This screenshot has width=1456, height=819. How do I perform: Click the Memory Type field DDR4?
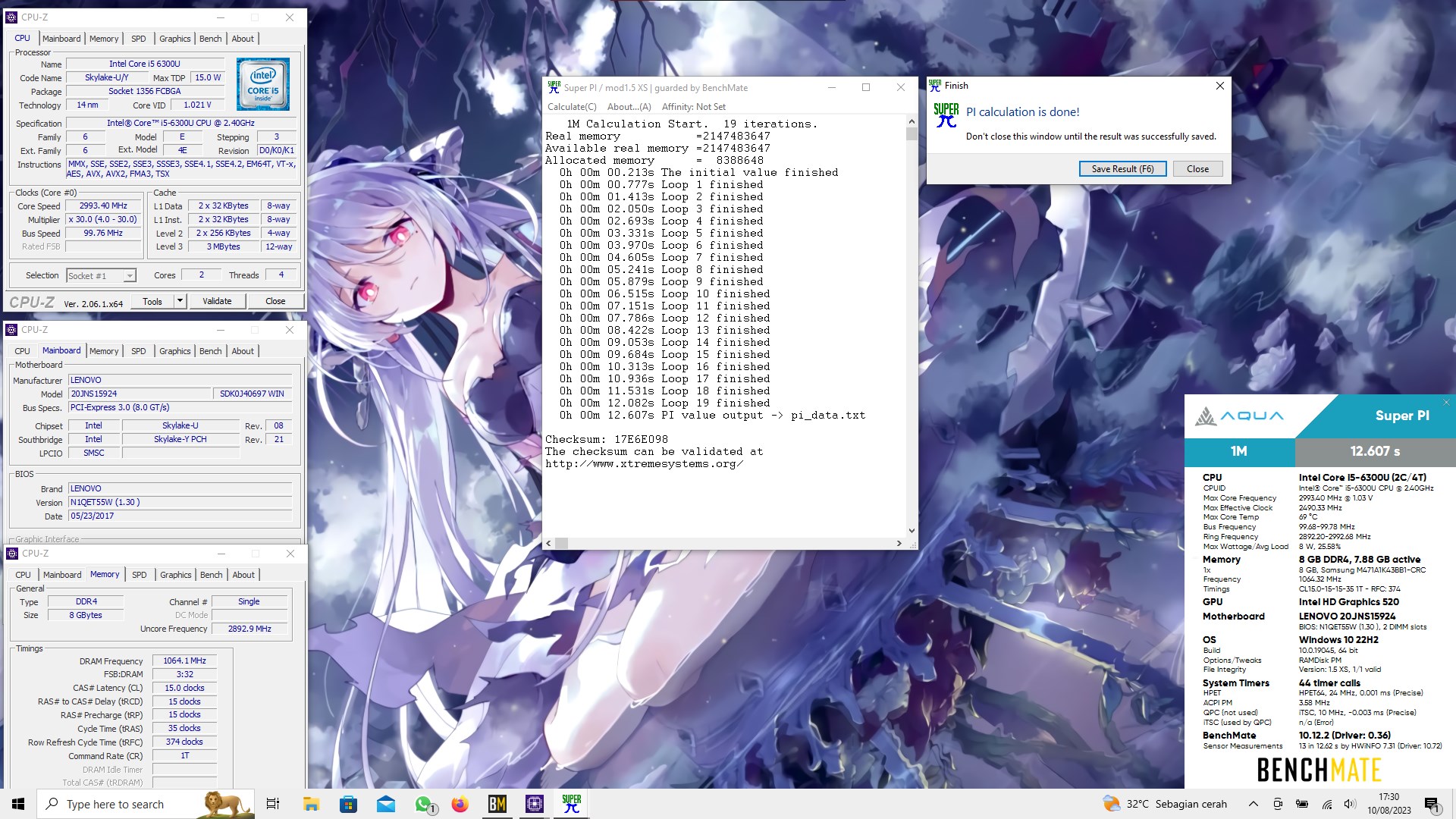coord(86,601)
